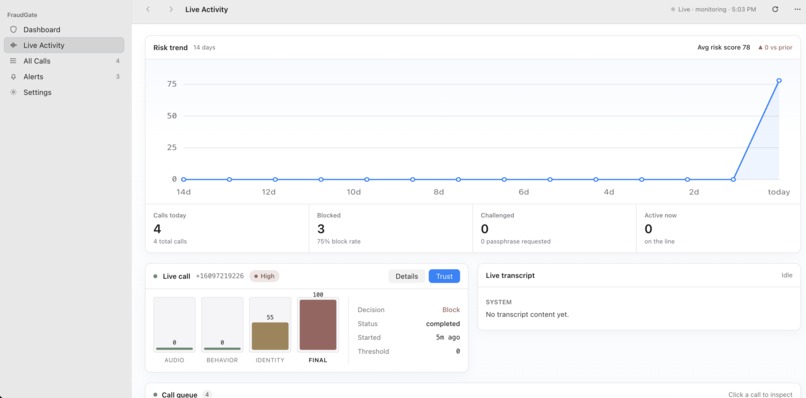Open Settings in the sidebar
806x398 pixels.
pos(64,93)
